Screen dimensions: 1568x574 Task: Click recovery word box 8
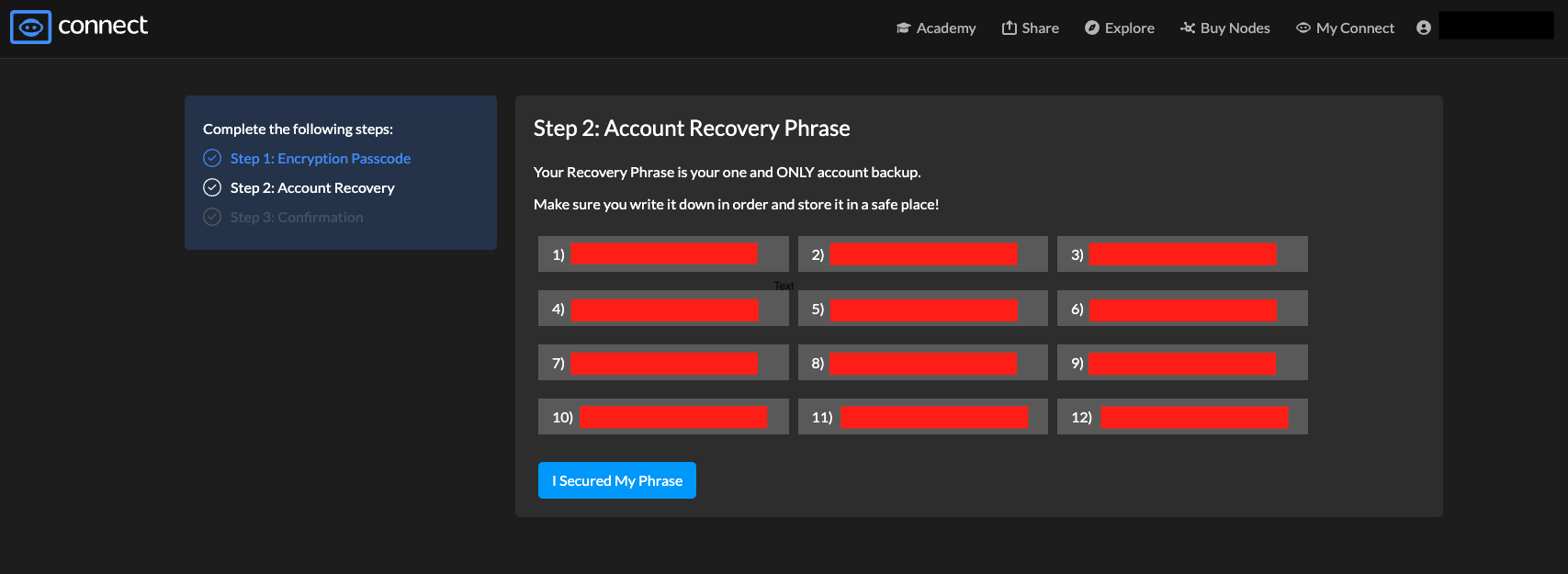point(923,363)
